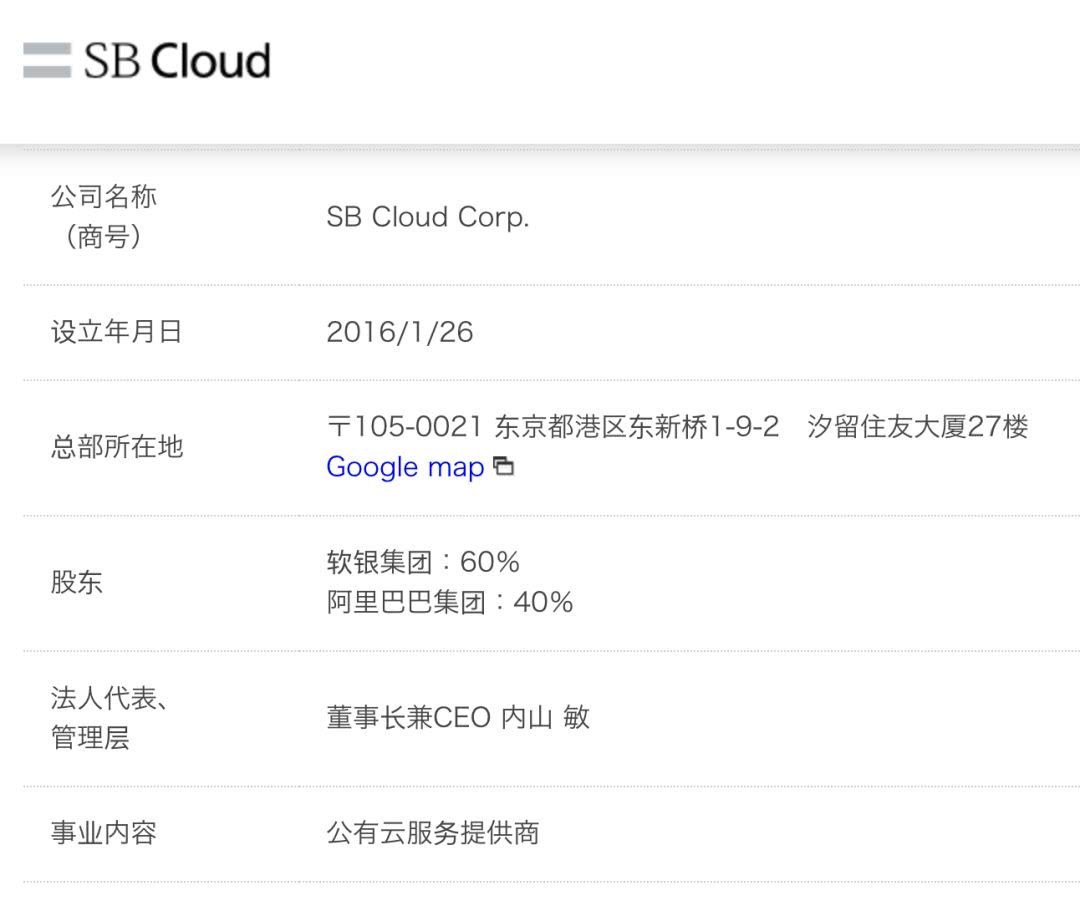
Task: Click the SB Cloud Corp. company name value
Action: tap(427, 217)
